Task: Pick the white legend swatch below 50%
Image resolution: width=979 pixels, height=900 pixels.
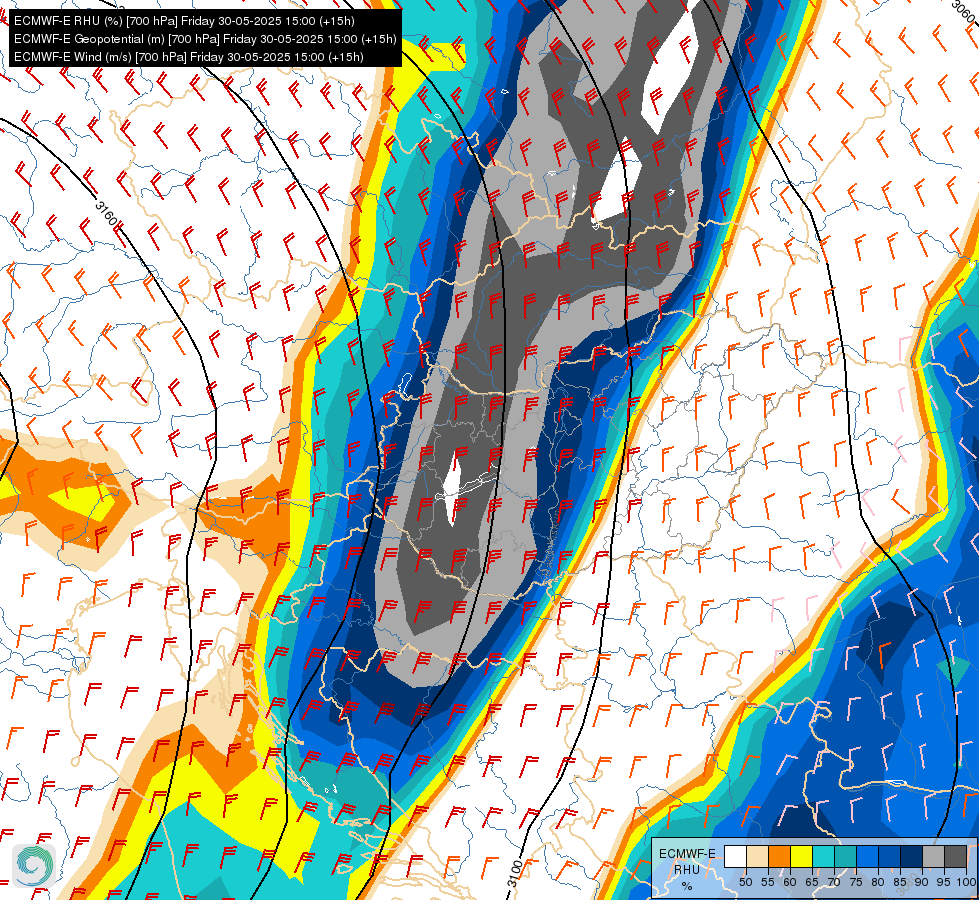Action: pos(735,856)
